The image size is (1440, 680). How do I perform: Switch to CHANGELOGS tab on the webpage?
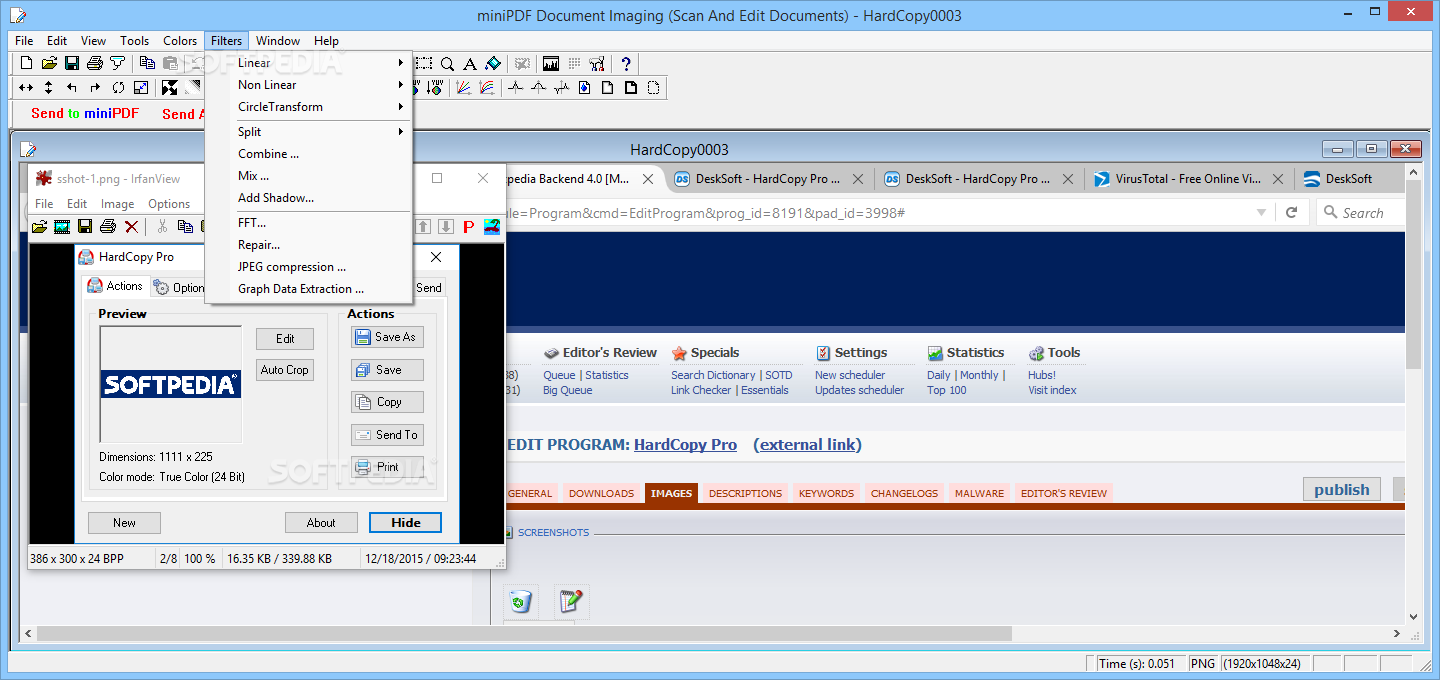904,493
